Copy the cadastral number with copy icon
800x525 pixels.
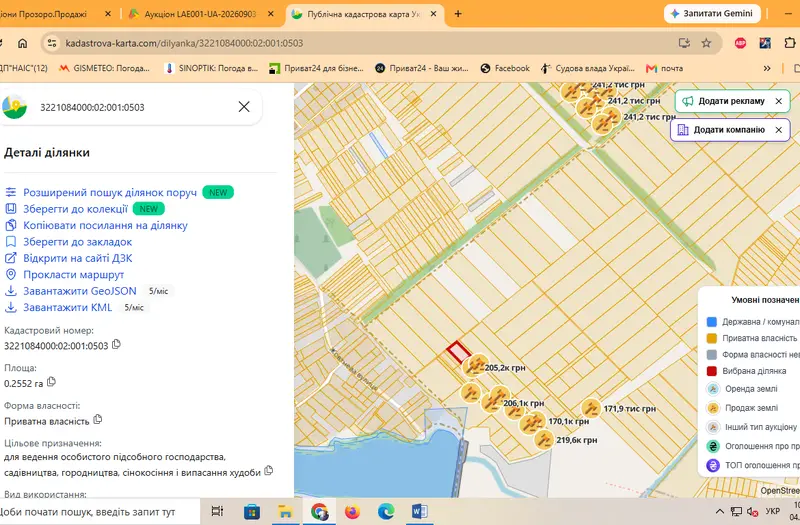click(116, 344)
